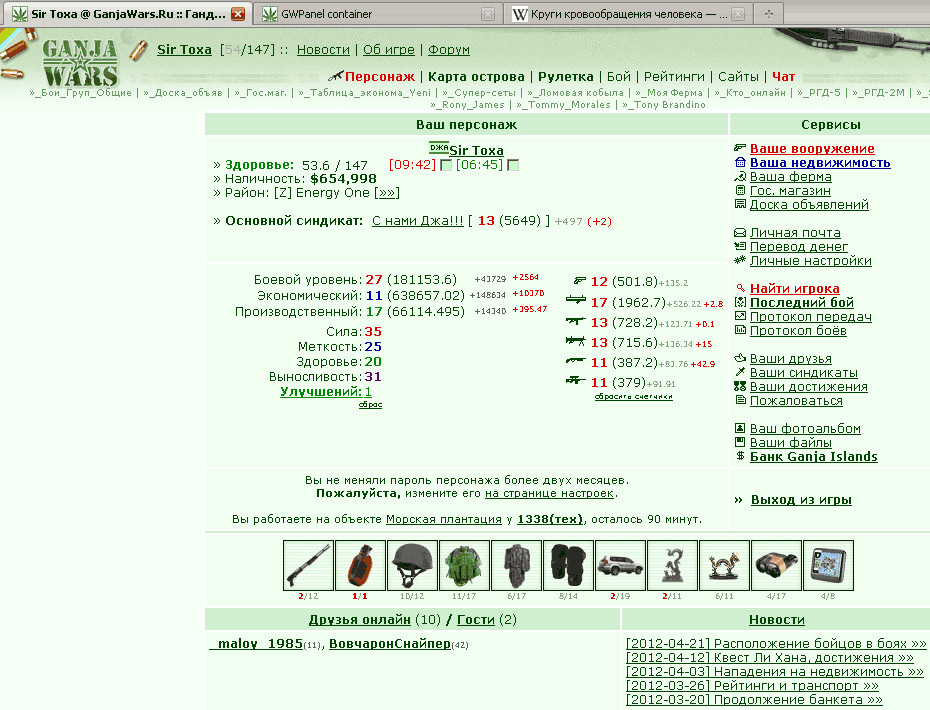Screen dimensions: 930x710
Task: Click the house icon beside Ваша недвижимость
Action: (740, 162)
